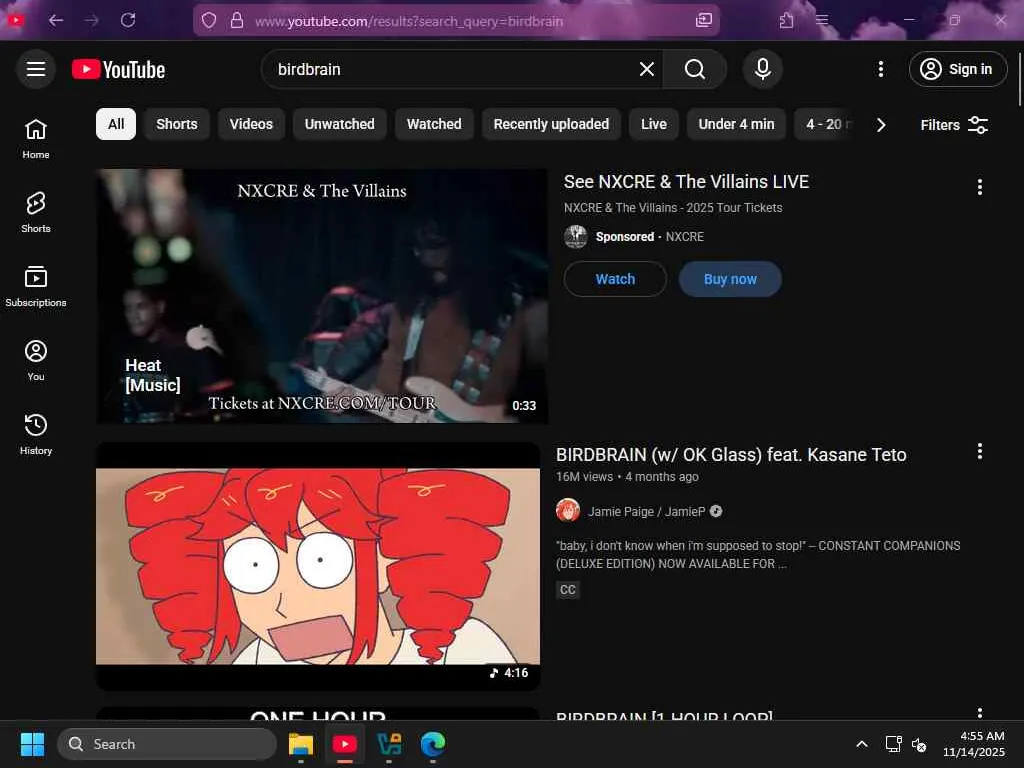
Task: Click the magnifying glass search button
Action: (x=694, y=69)
